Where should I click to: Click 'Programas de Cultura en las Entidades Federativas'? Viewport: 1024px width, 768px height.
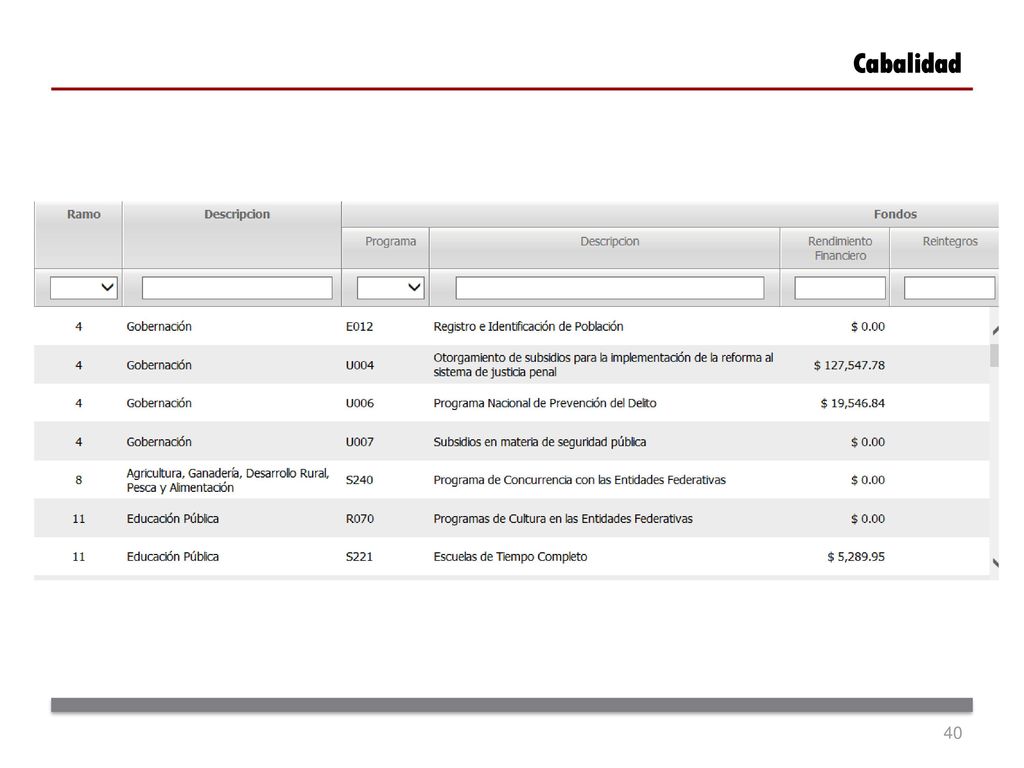click(x=563, y=519)
